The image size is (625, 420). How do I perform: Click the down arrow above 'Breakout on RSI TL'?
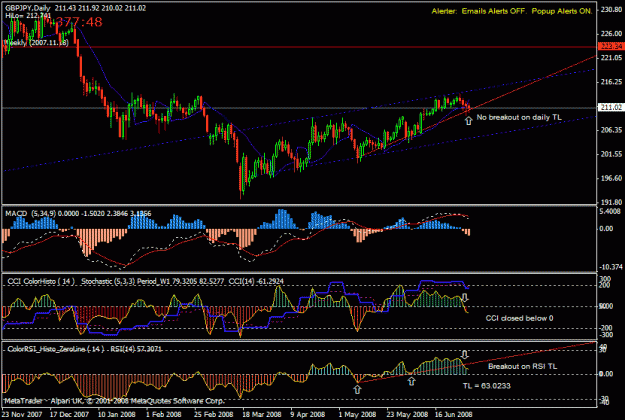coord(465,354)
